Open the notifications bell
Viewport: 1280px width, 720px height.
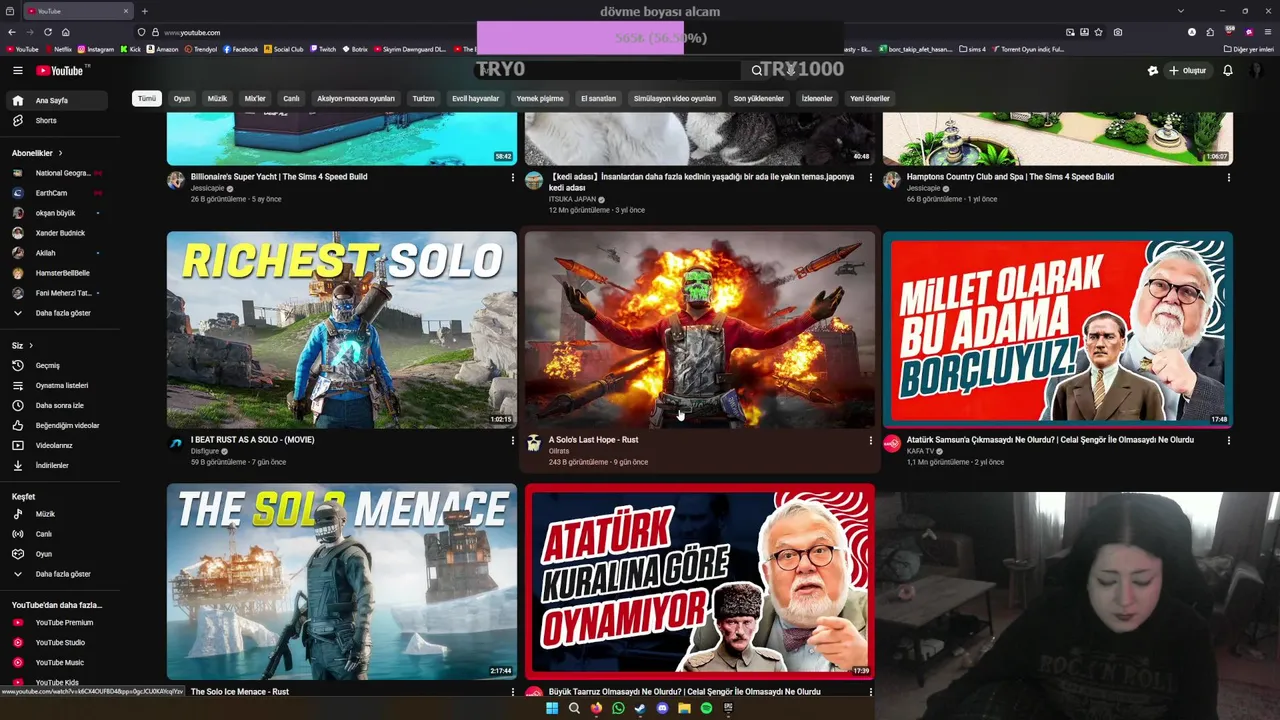pyautogui.click(x=1228, y=71)
